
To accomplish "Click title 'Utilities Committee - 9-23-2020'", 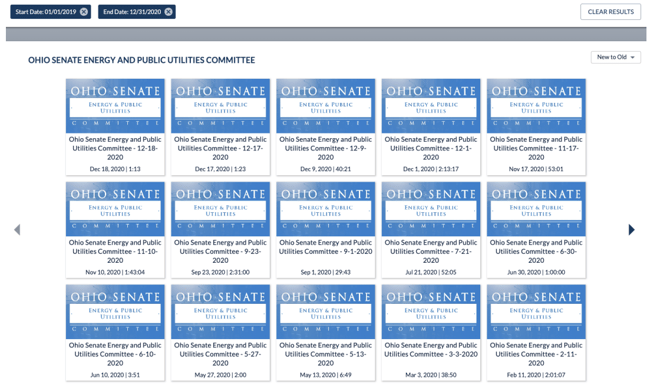I will [221, 256].
